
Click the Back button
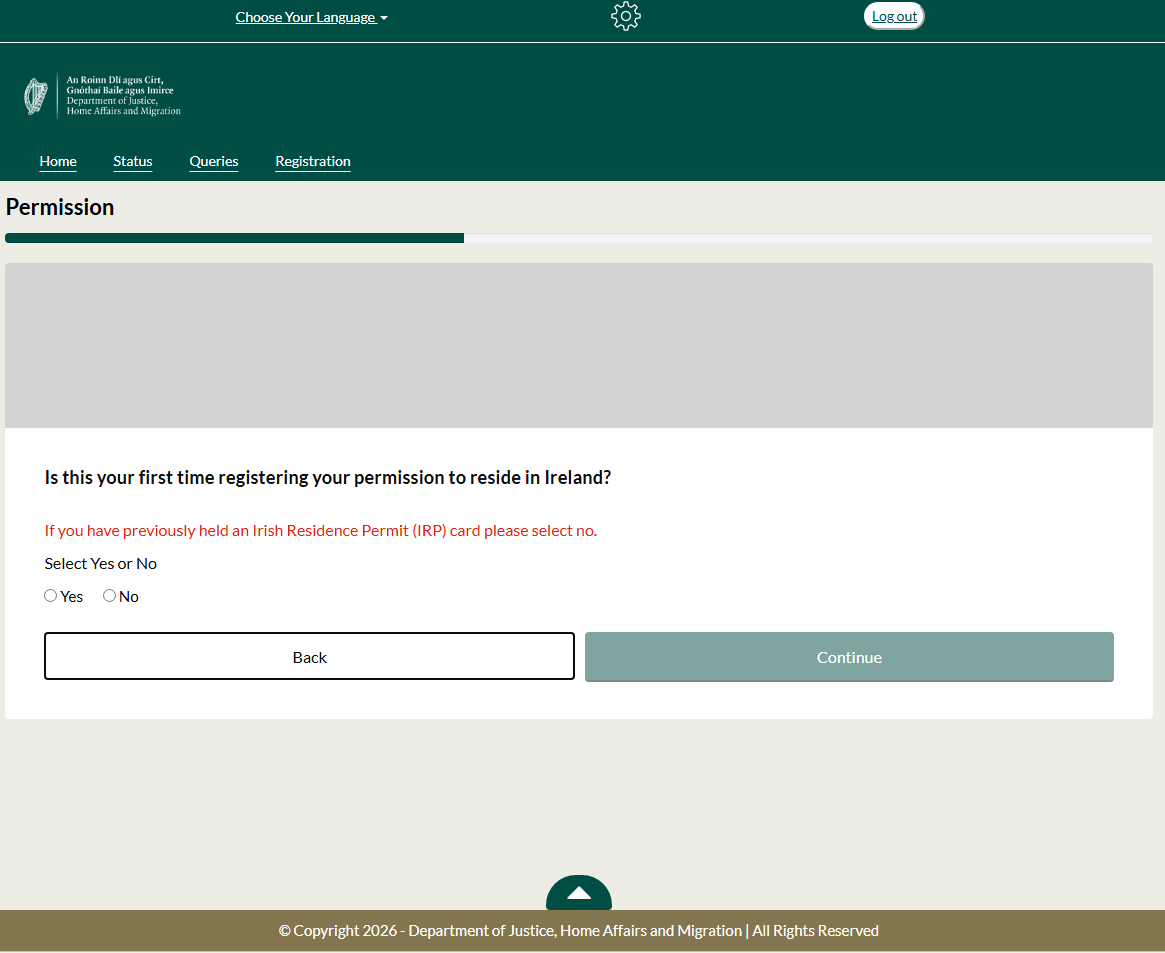[x=309, y=657]
